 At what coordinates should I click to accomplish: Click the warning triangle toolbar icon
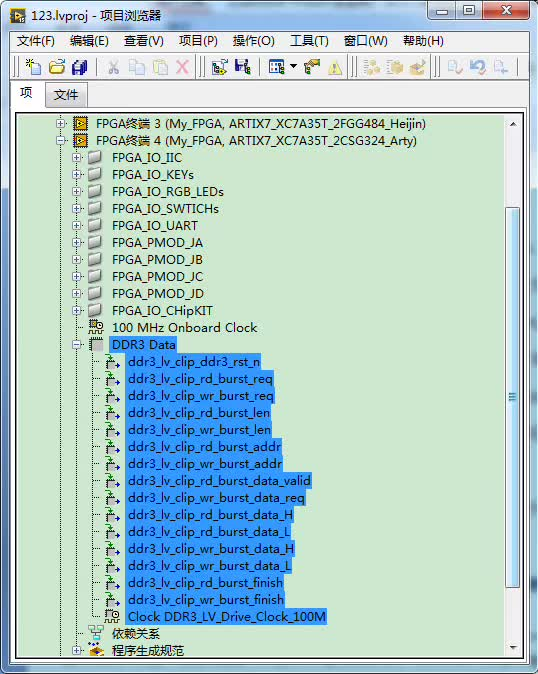coord(335,67)
